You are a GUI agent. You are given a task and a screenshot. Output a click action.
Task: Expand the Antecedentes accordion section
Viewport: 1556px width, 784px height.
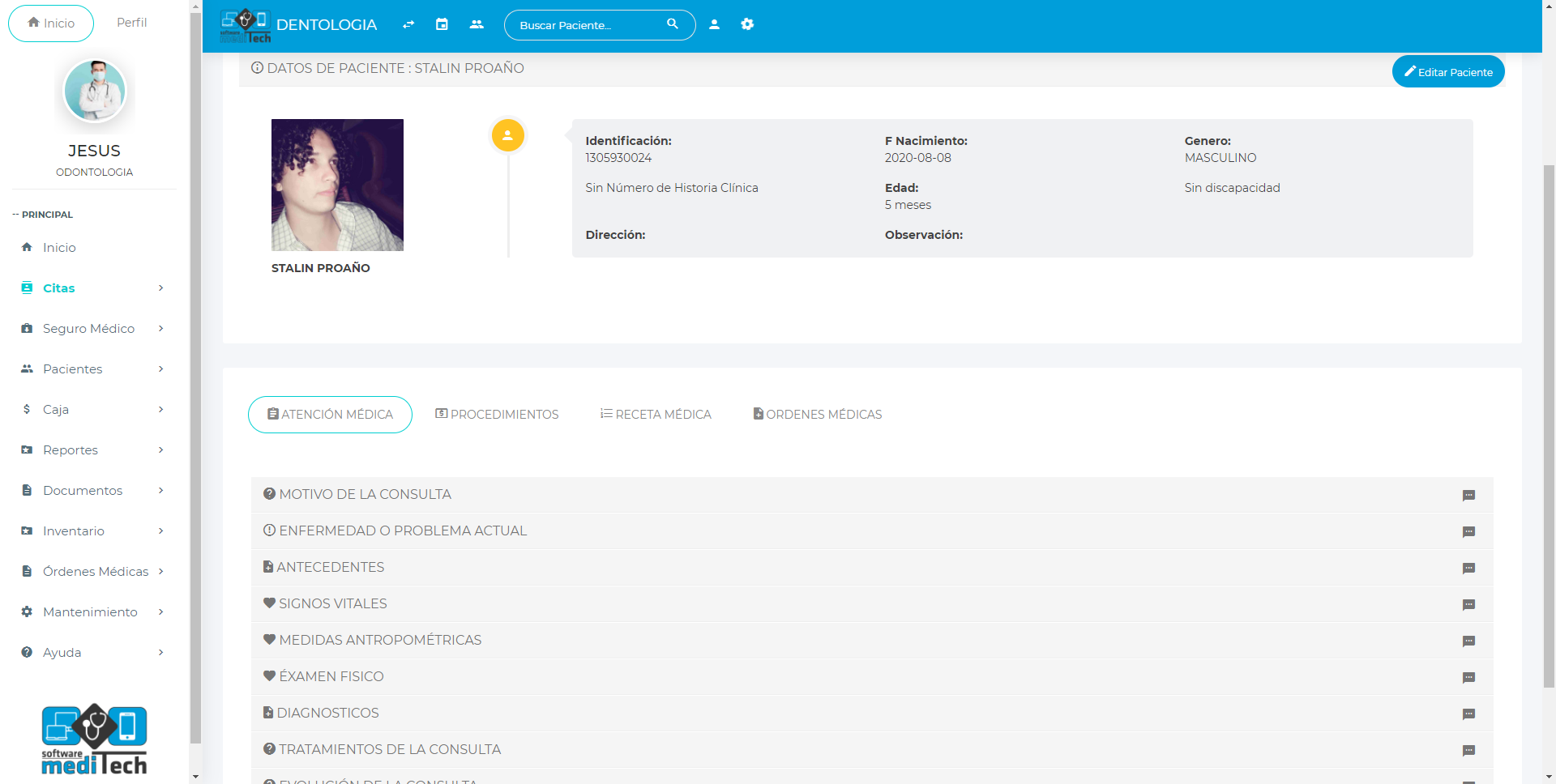pyautogui.click(x=331, y=567)
